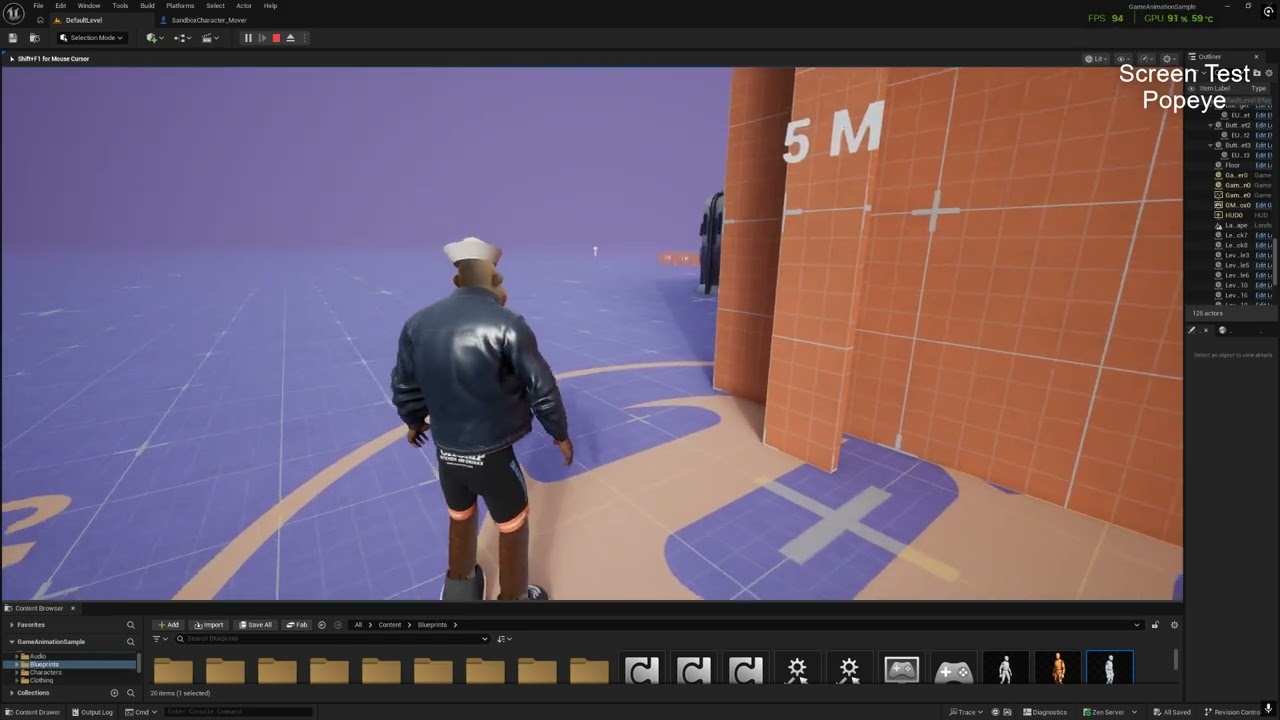
Task: Open the Fab marketplace button
Action: (297, 625)
